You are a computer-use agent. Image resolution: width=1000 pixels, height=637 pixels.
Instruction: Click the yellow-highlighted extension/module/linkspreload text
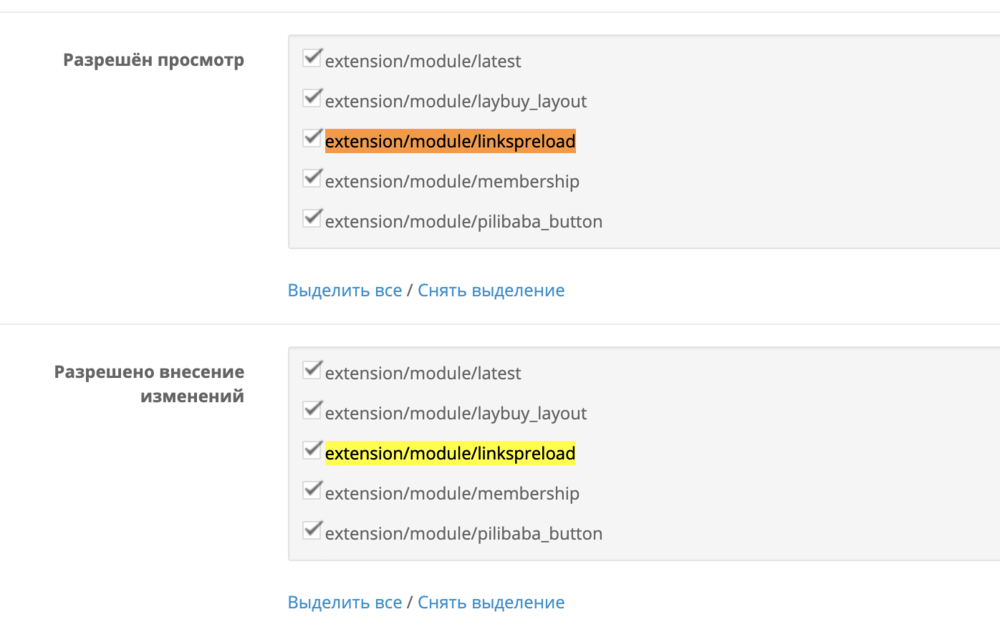450,454
